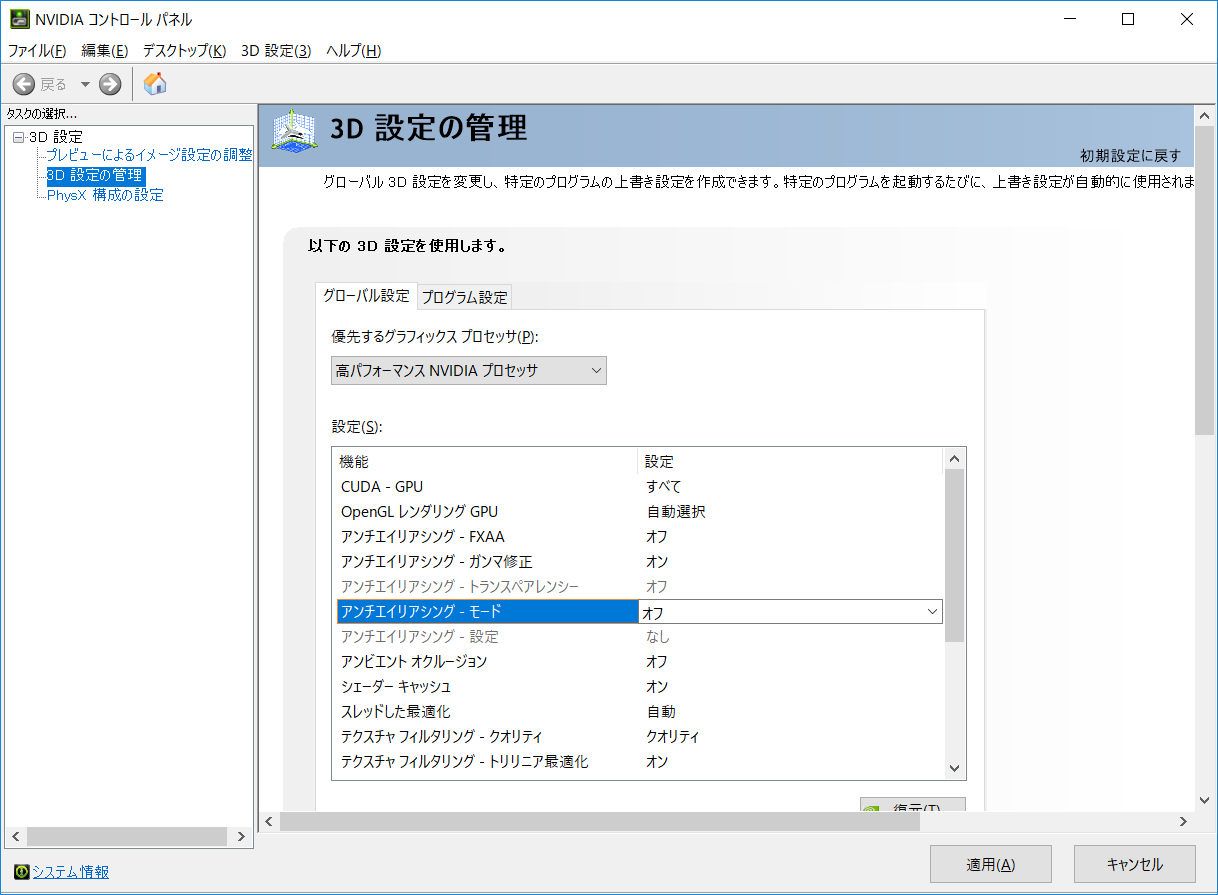The height and width of the screenshot is (895, 1218).
Task: Open the 編集(E) menu
Action: pyautogui.click(x=104, y=50)
